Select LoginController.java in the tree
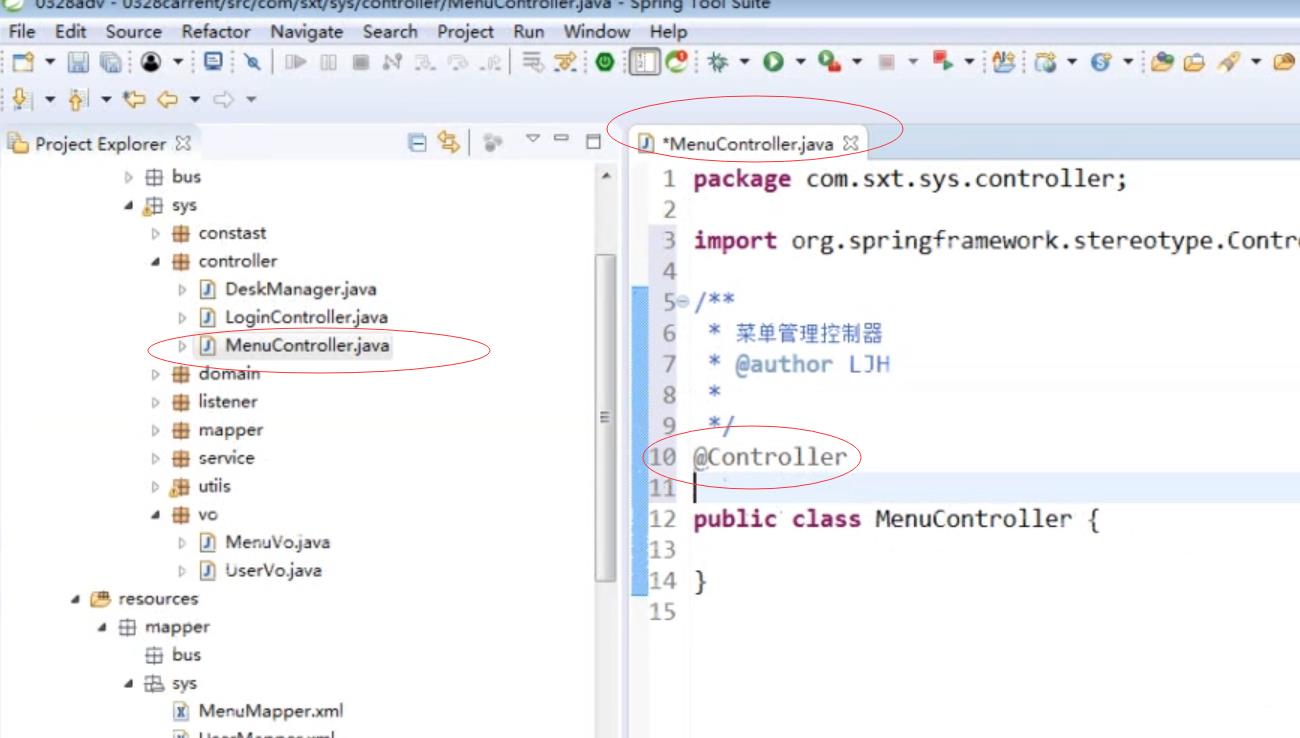Screen dimensions: 1300x738 [x=306, y=318]
